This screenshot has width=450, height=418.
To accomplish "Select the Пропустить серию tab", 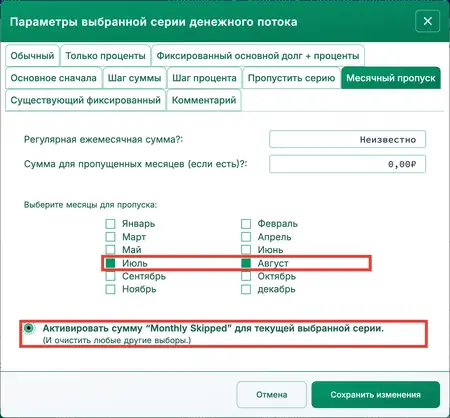I will pyautogui.click(x=291, y=78).
